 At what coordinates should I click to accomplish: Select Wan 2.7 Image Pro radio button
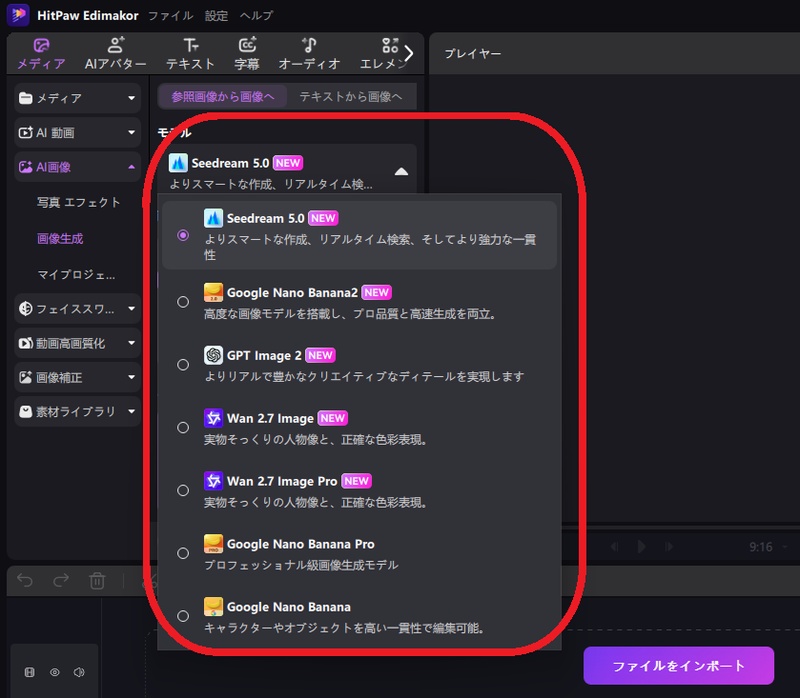[183, 490]
